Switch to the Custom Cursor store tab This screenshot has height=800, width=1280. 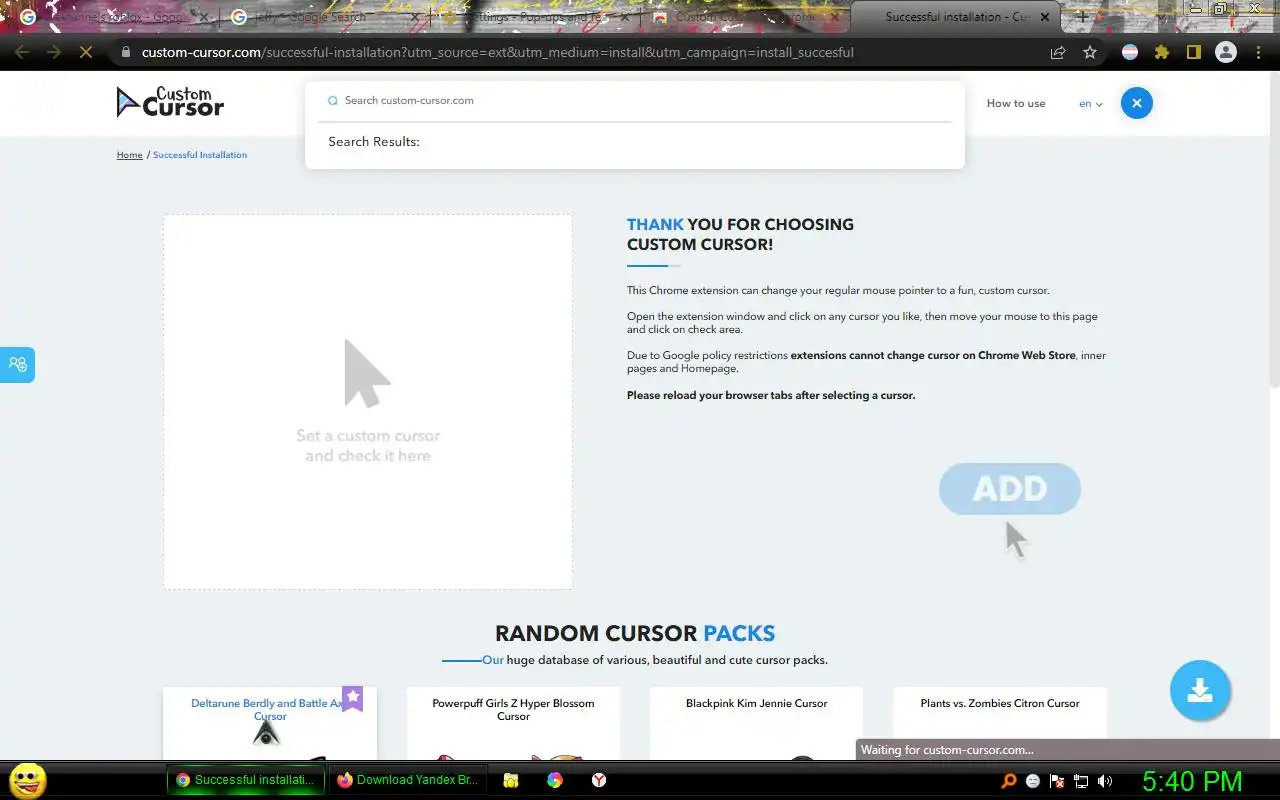745,17
